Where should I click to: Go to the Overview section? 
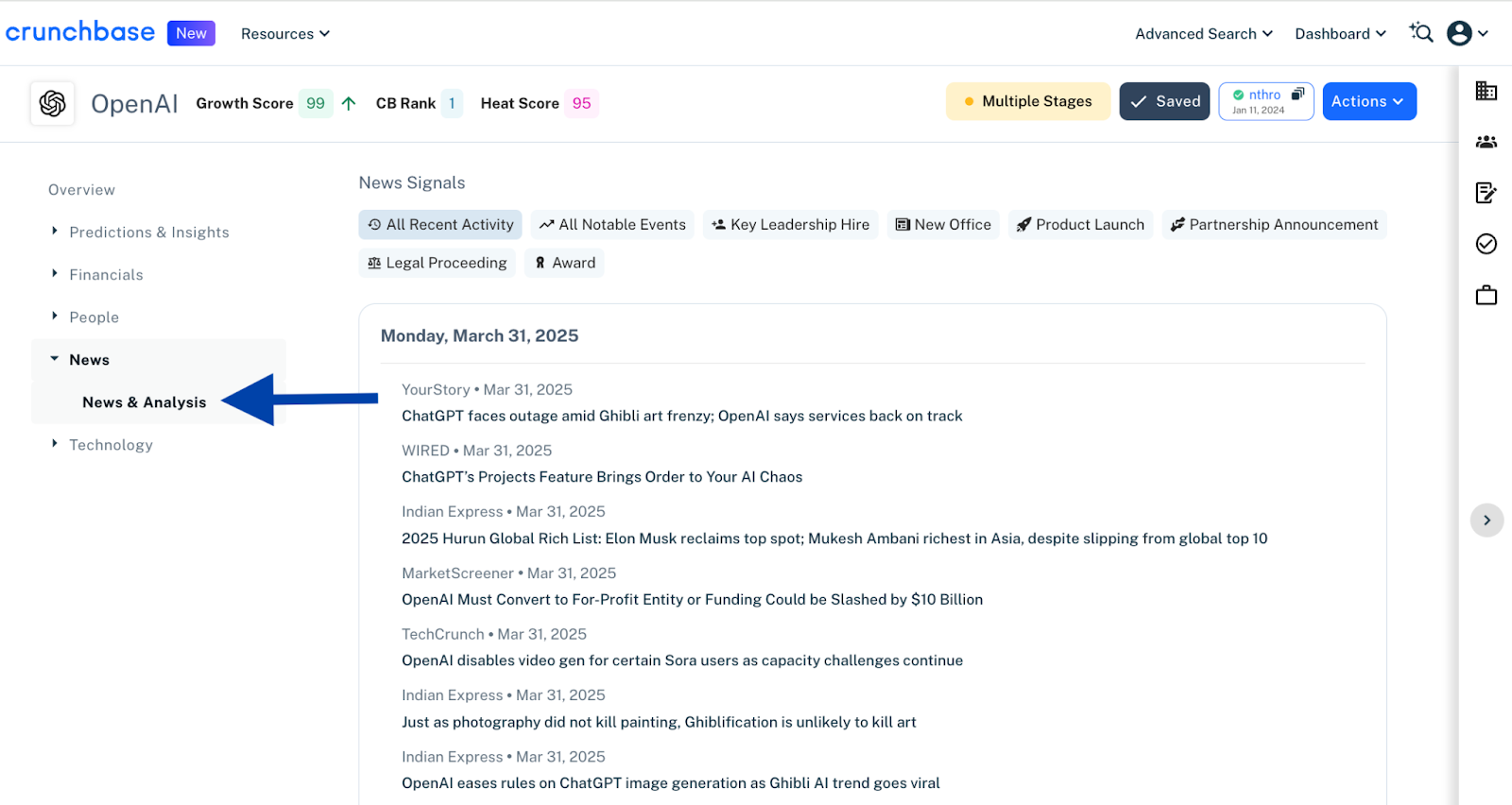(81, 190)
